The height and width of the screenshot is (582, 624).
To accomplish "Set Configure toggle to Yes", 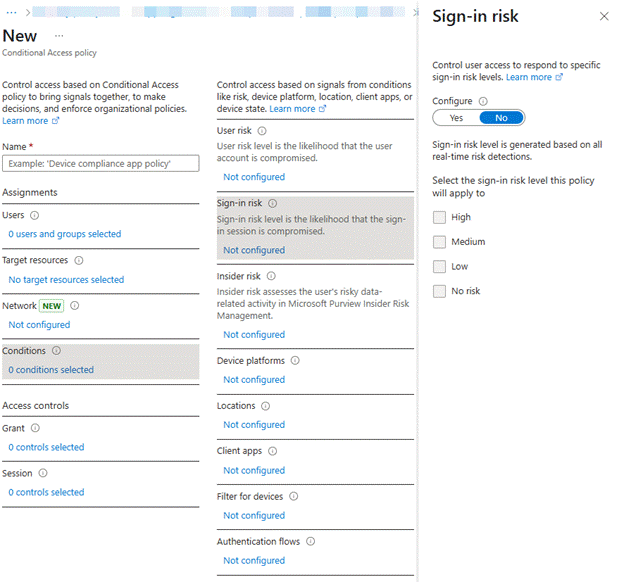I will 456,118.
